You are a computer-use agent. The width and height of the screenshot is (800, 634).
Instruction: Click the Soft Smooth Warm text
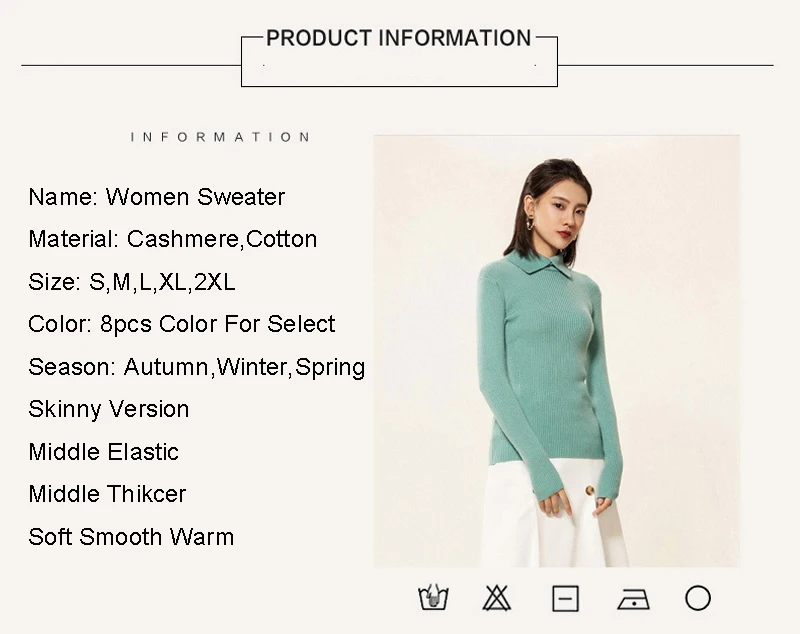point(131,537)
